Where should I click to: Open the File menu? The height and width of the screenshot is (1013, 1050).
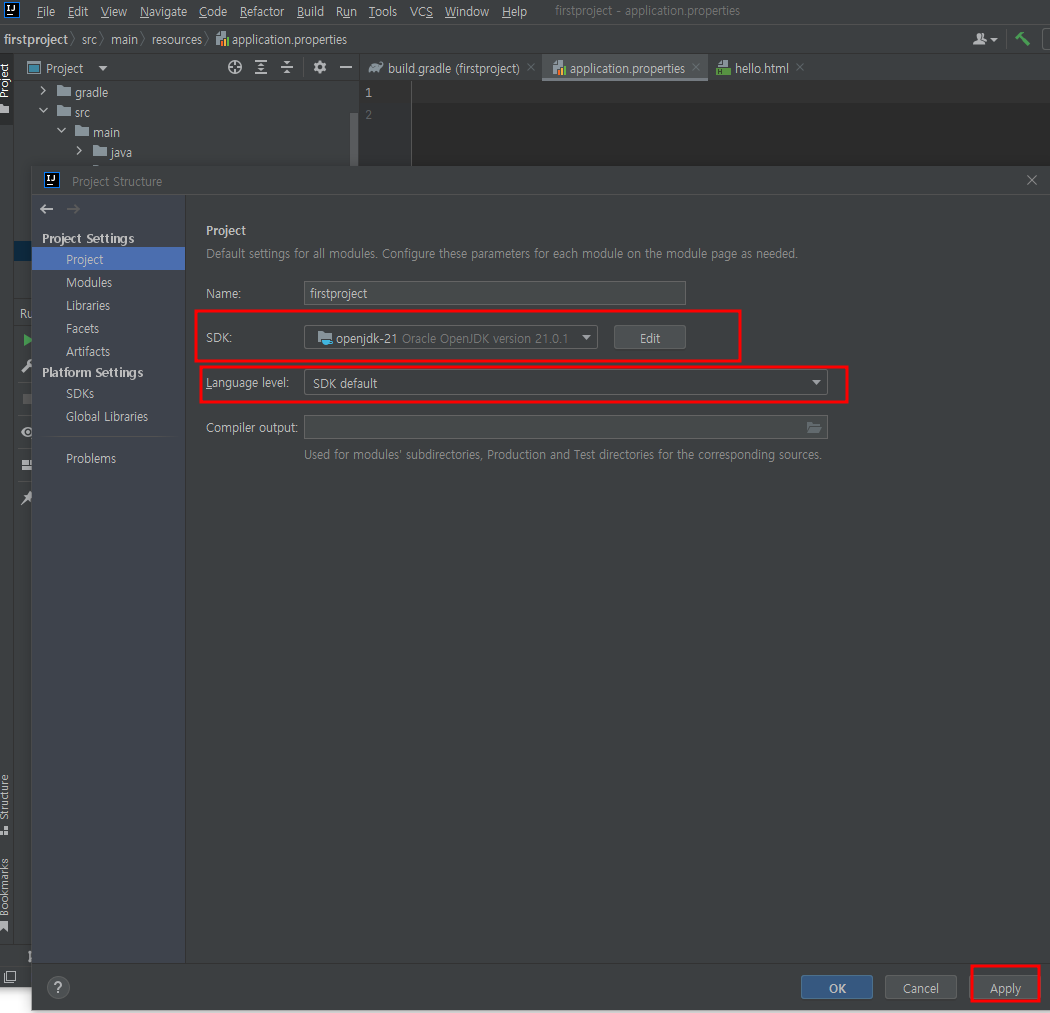tap(46, 11)
